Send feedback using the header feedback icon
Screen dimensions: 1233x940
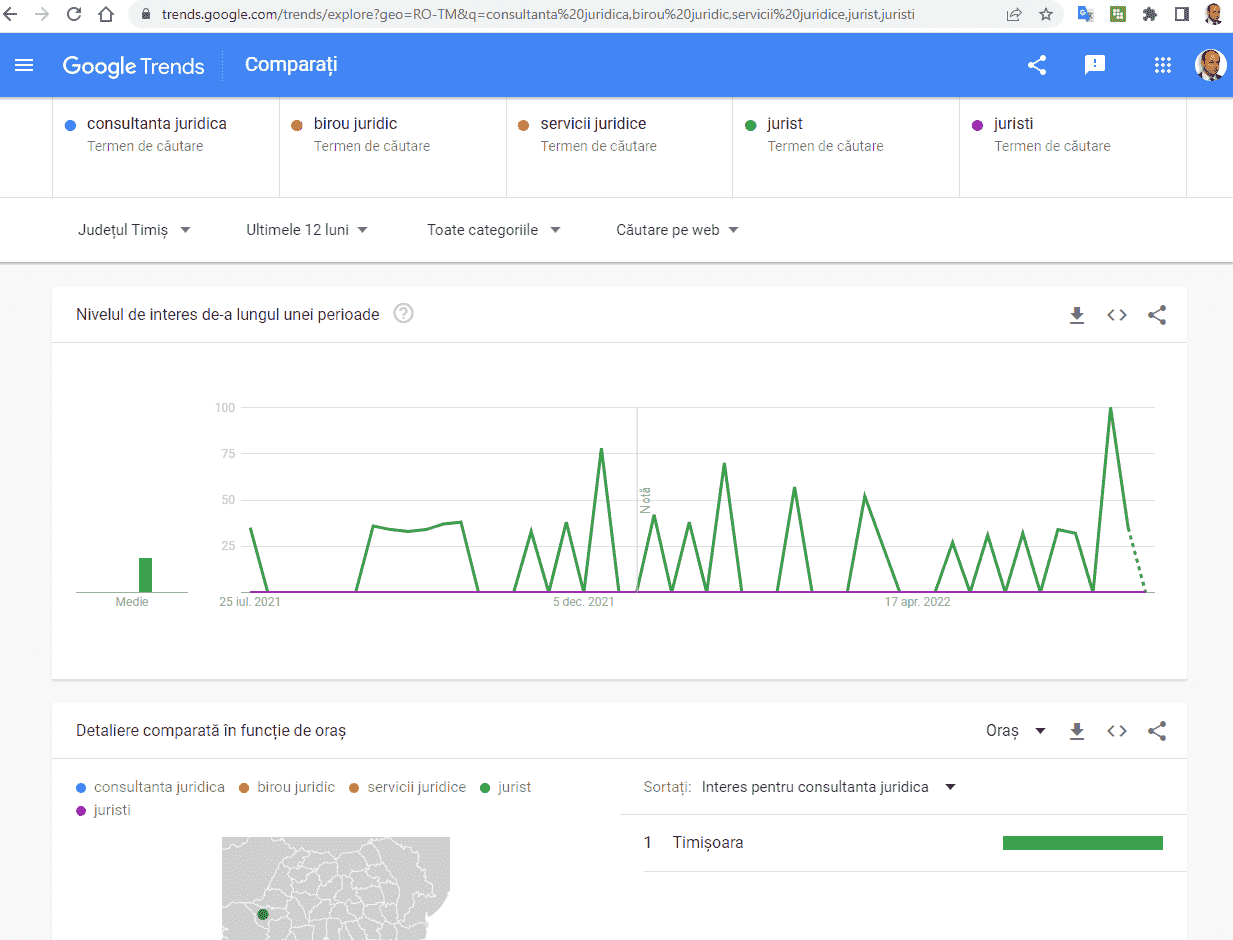1095,65
